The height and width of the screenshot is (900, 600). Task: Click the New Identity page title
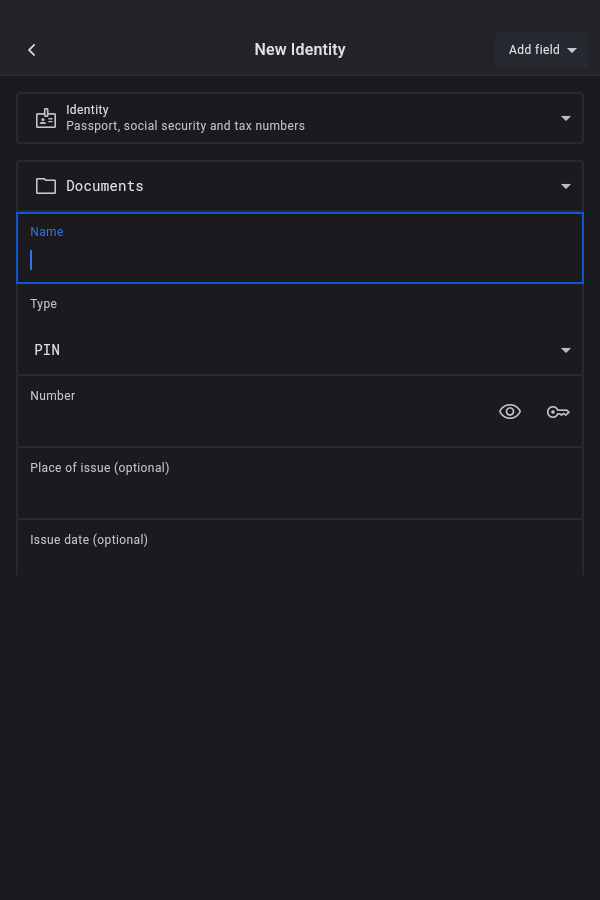point(300,50)
